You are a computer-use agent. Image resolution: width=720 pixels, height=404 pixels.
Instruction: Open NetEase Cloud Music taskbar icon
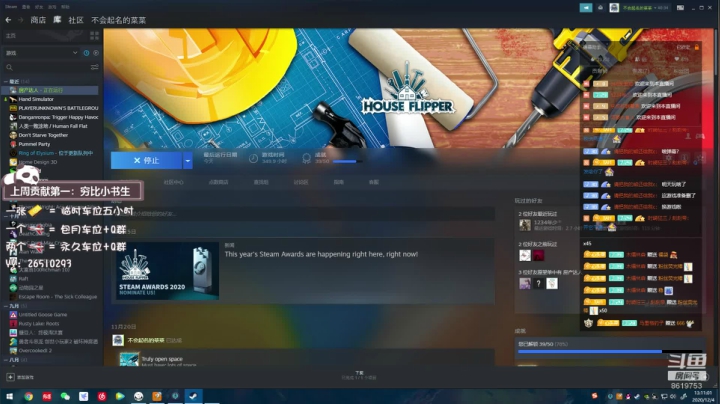point(102,396)
